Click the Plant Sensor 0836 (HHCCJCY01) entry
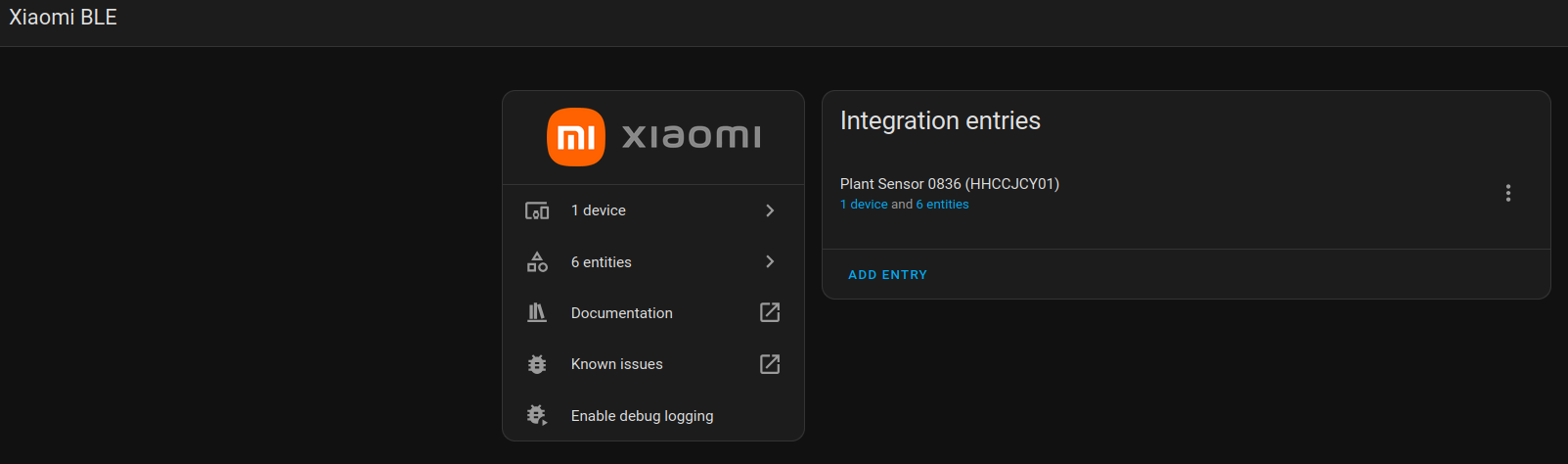The width and height of the screenshot is (1568, 464). coord(950,184)
